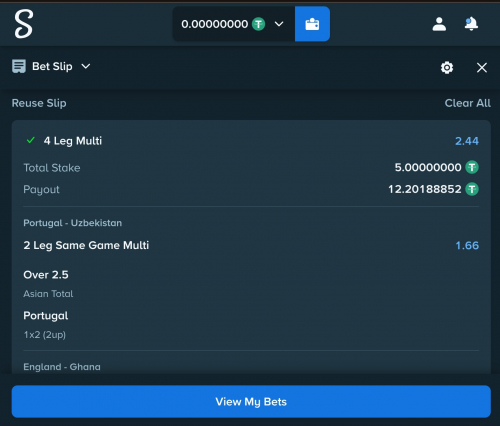Click the 12.20188852 payout amount
The image size is (500, 426).
point(425,189)
